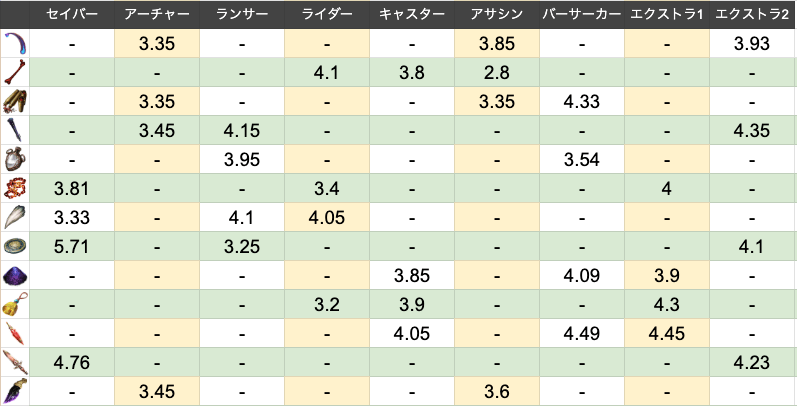Open the purple shell item icon
The height and width of the screenshot is (406, 797).
coord(15,276)
